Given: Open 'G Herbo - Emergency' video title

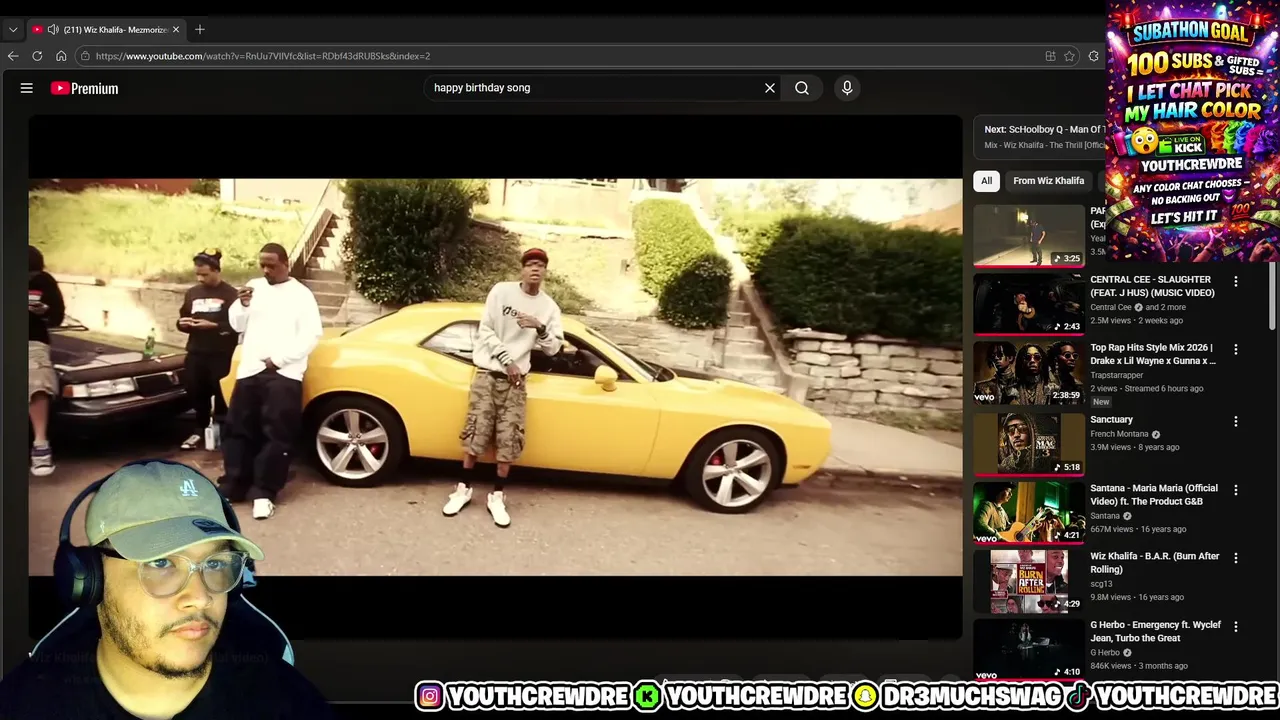Looking at the screenshot, I should tap(1155, 631).
